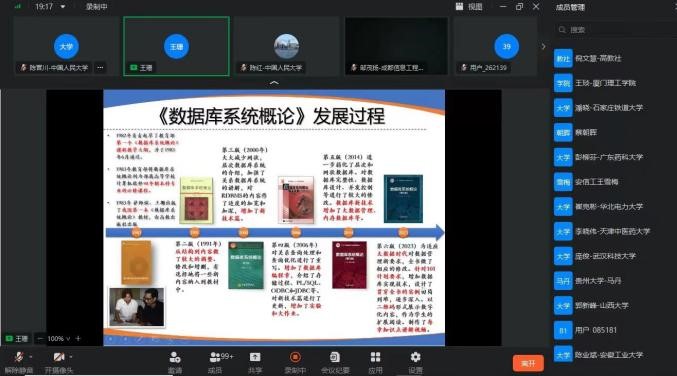The width and height of the screenshot is (677, 376).
Task: Select the user 39 participant tile
Action: point(496,46)
